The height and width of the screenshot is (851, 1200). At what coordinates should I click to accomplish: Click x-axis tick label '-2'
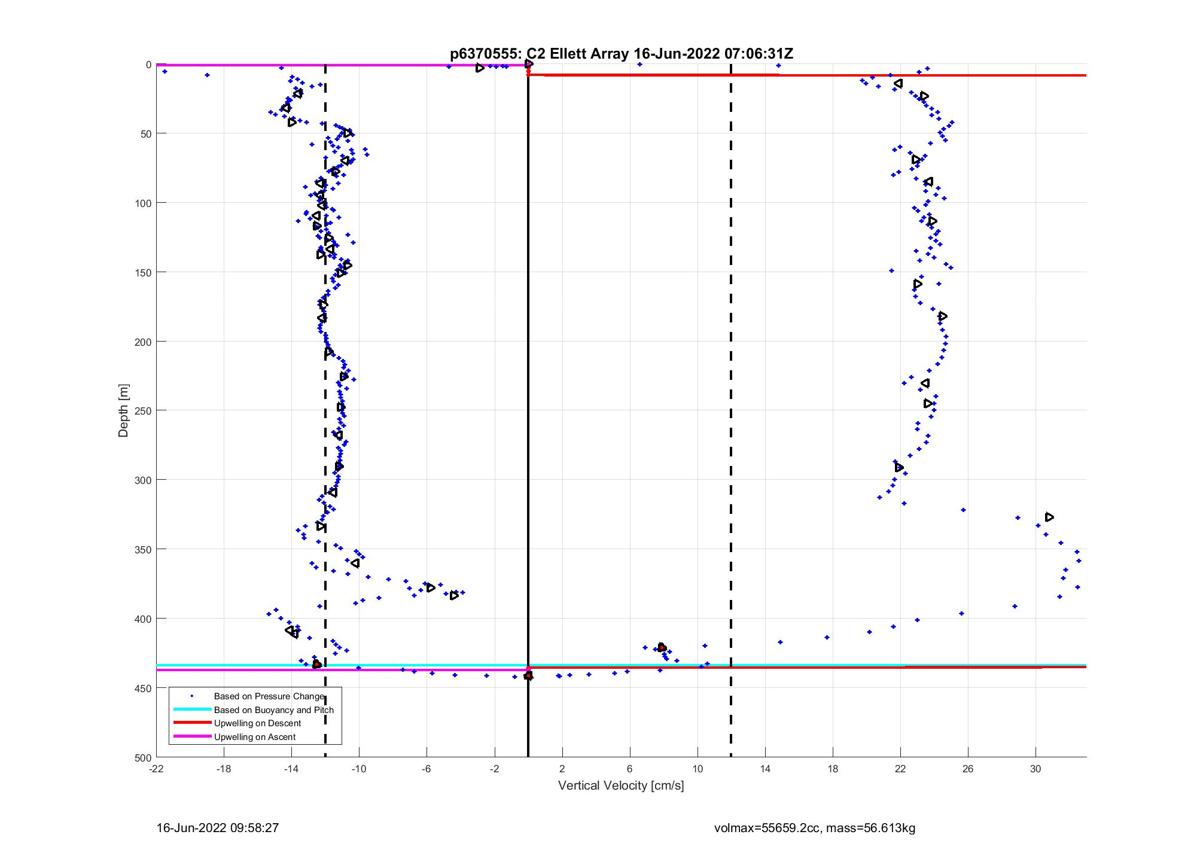[x=494, y=770]
